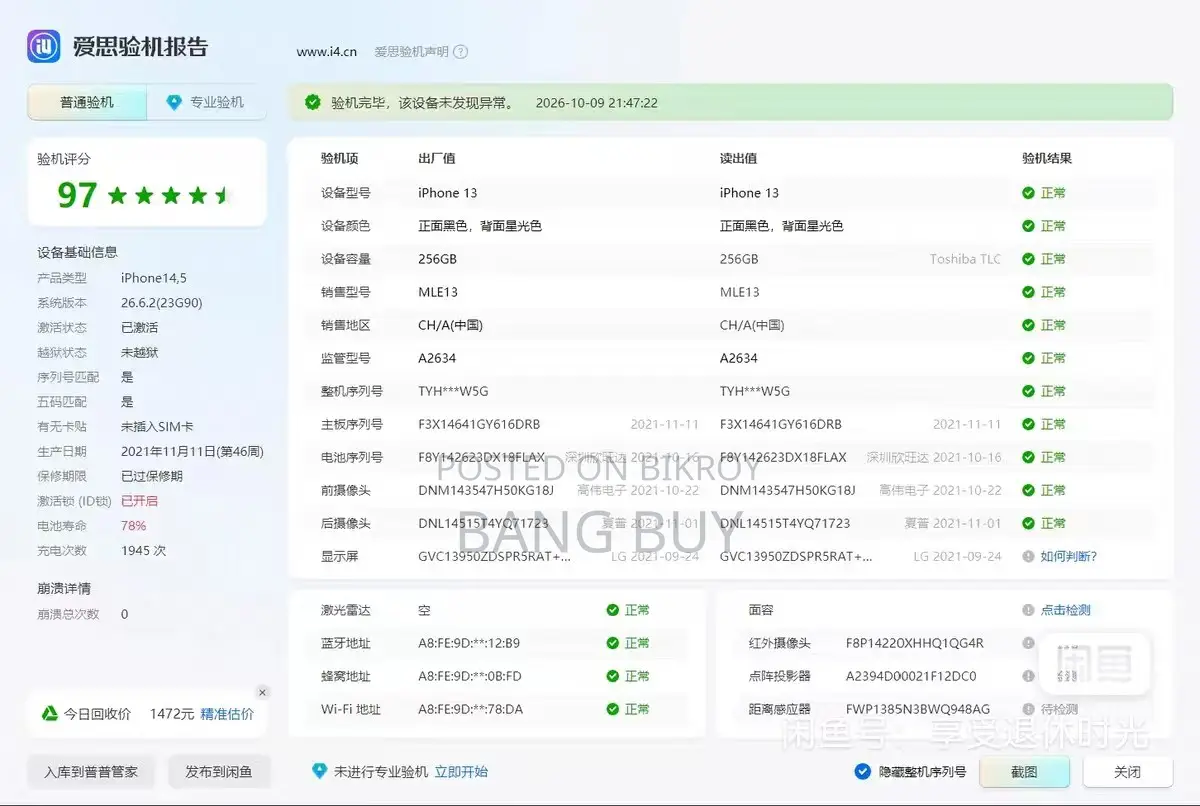Start professional check via 立即开始 link
This screenshot has width=1200, height=806.
pos(461,772)
